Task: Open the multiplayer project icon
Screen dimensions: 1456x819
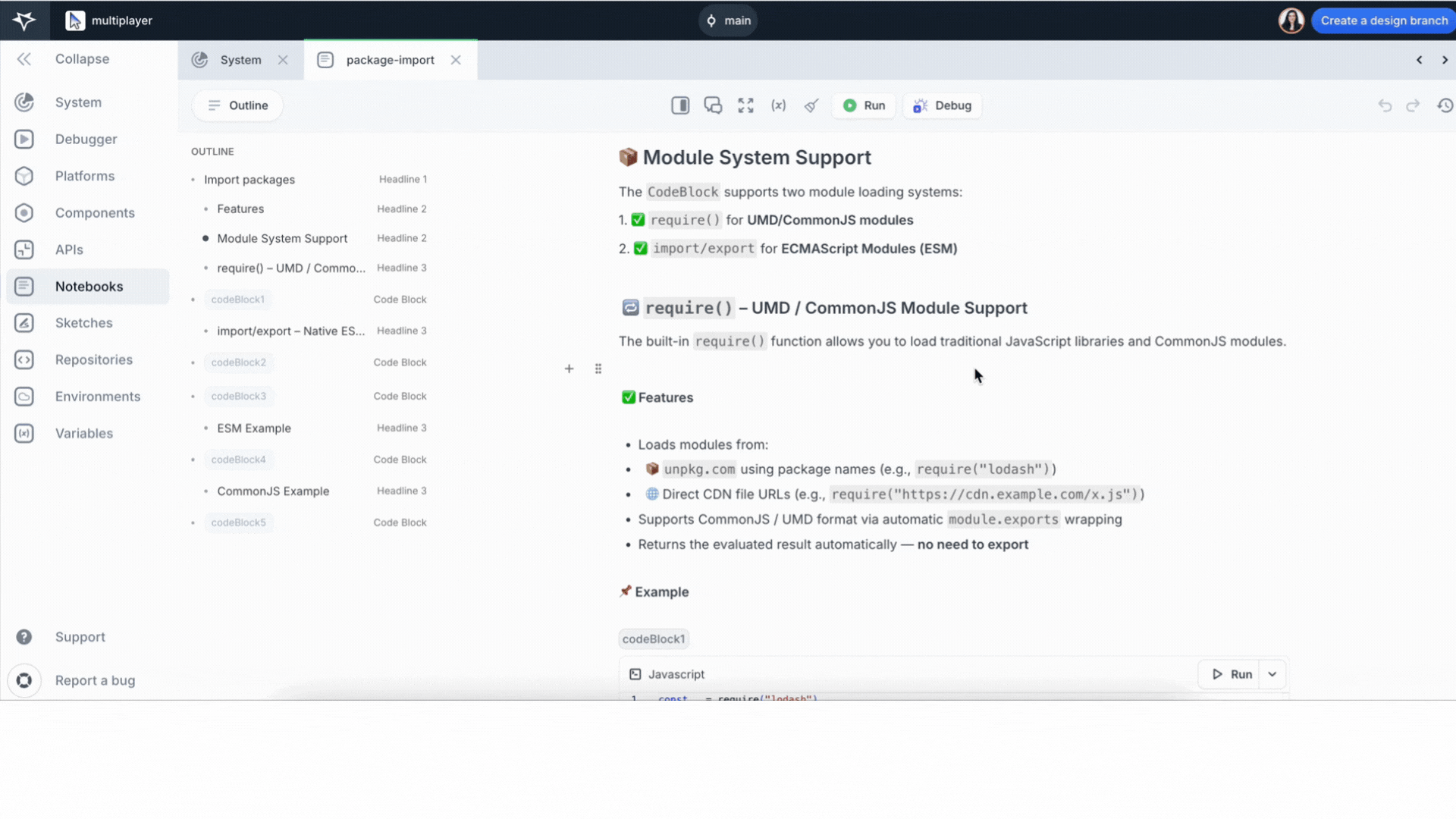Action: (x=75, y=20)
